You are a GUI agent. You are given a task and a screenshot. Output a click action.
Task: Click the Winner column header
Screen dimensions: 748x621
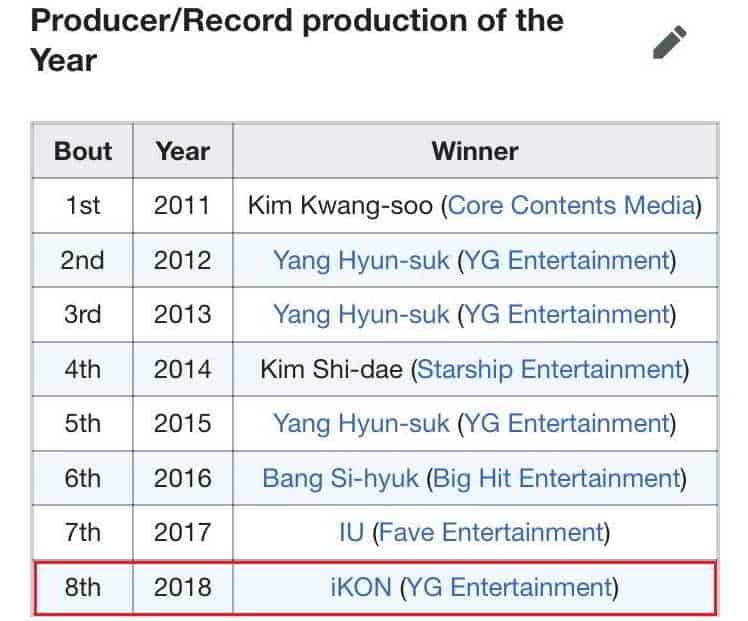(x=474, y=151)
